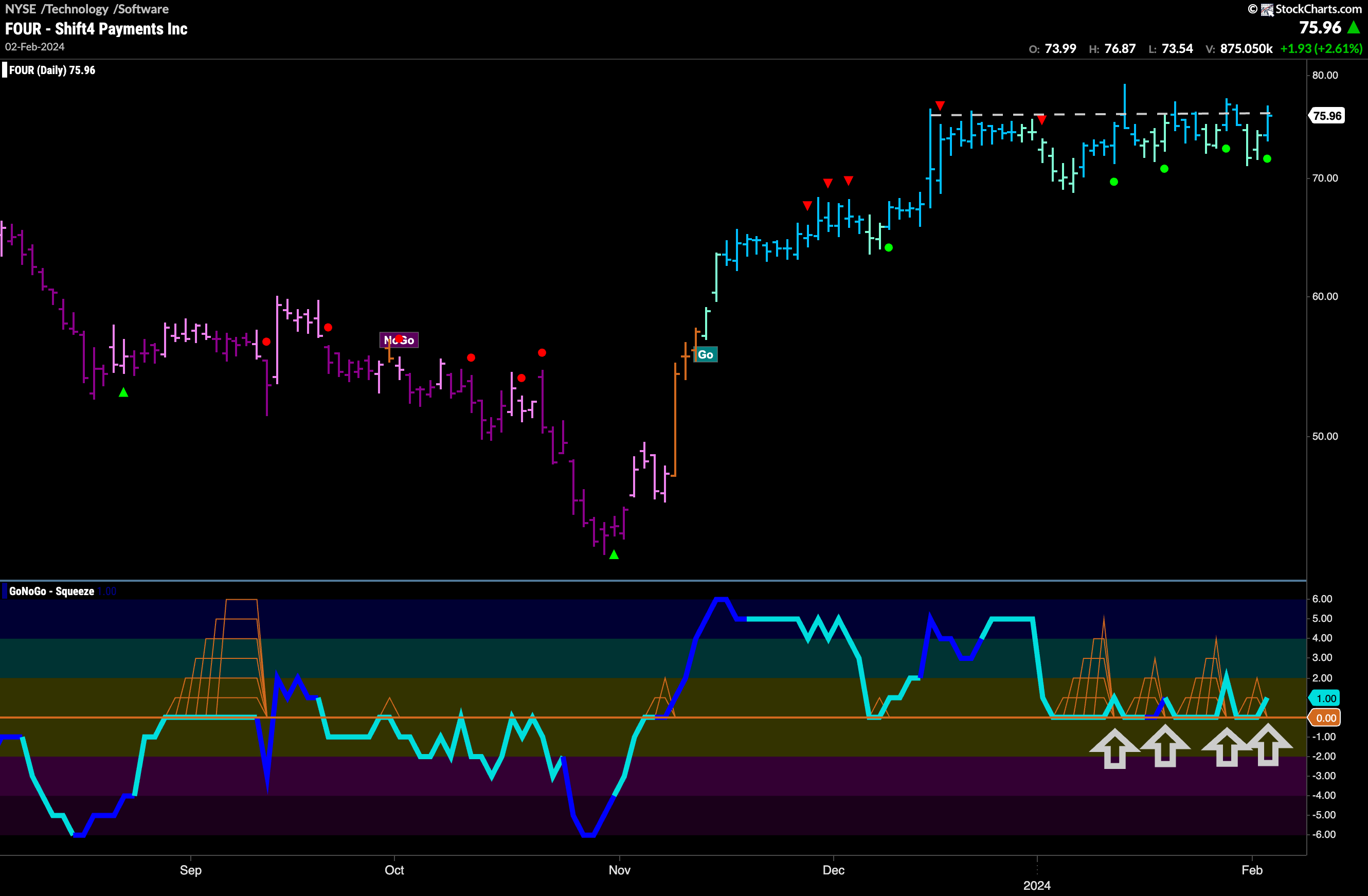Click the Go signal label
The width and height of the screenshot is (1368, 896).
click(706, 354)
